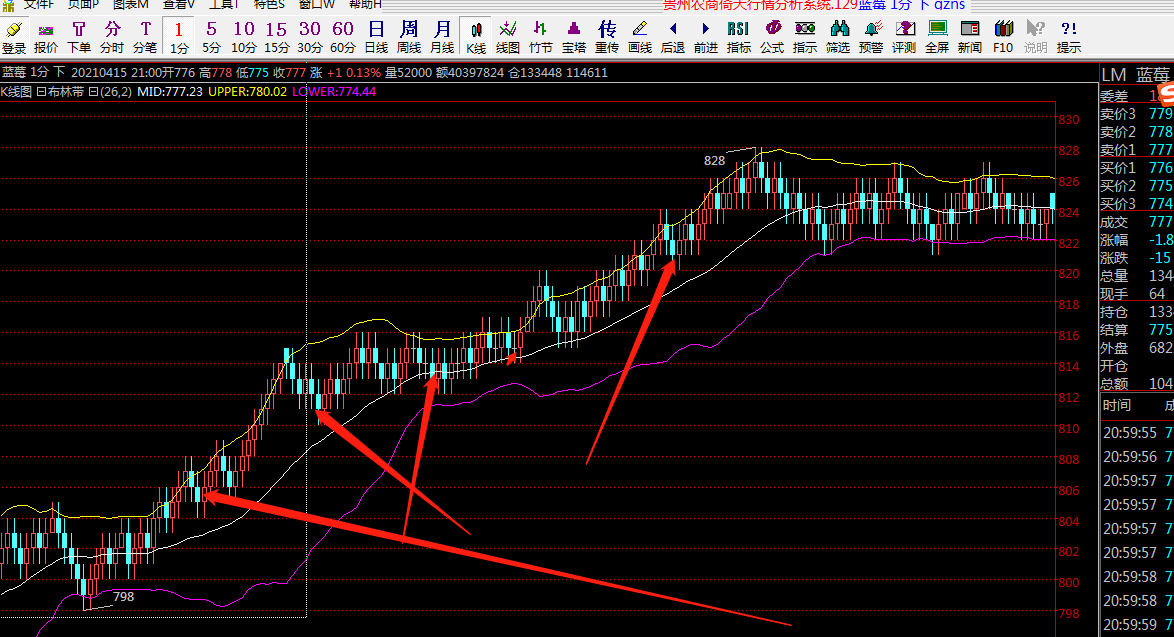Choose the 15分 period button

point(276,37)
